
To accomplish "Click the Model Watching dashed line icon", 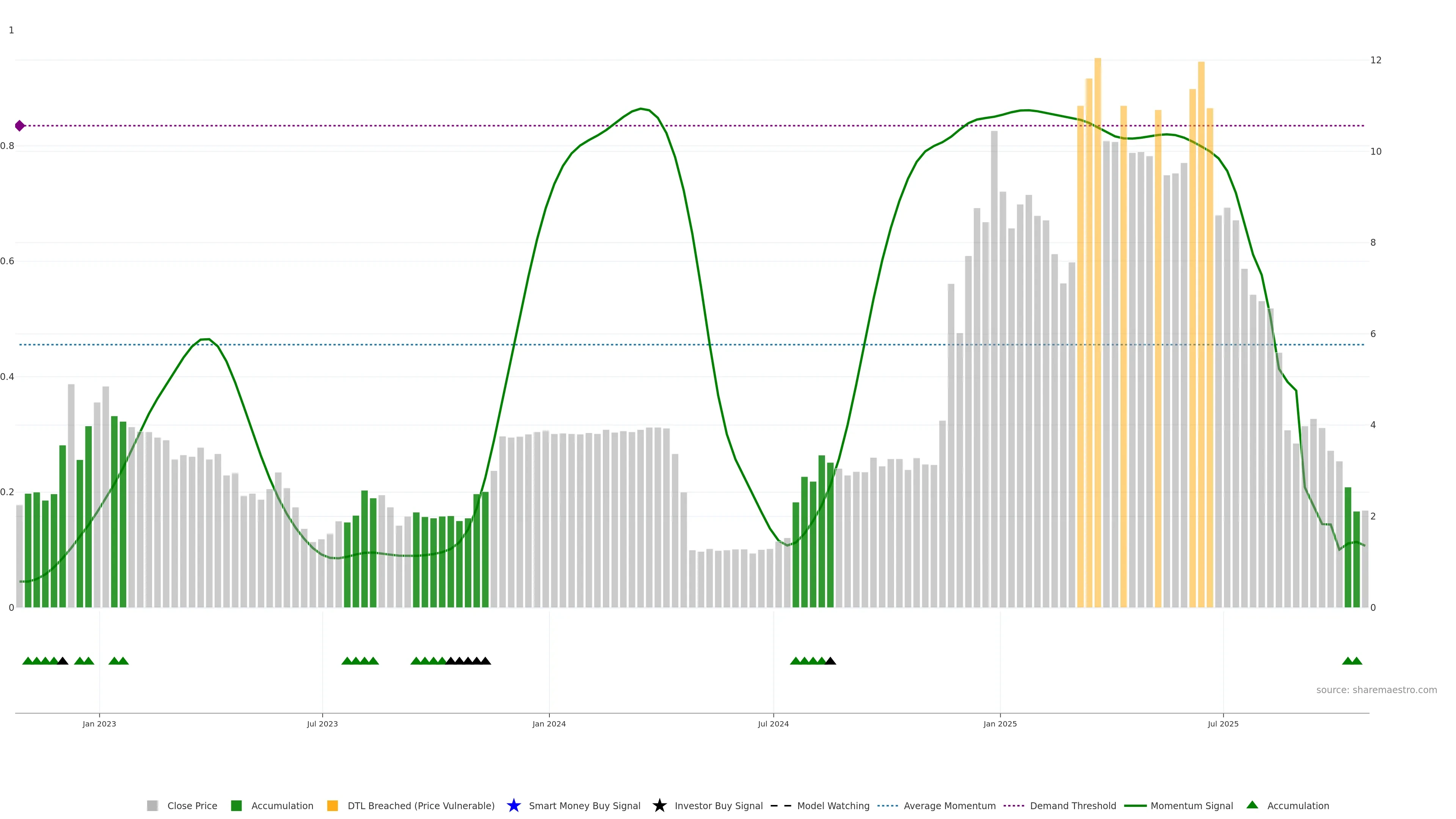I will [x=781, y=805].
